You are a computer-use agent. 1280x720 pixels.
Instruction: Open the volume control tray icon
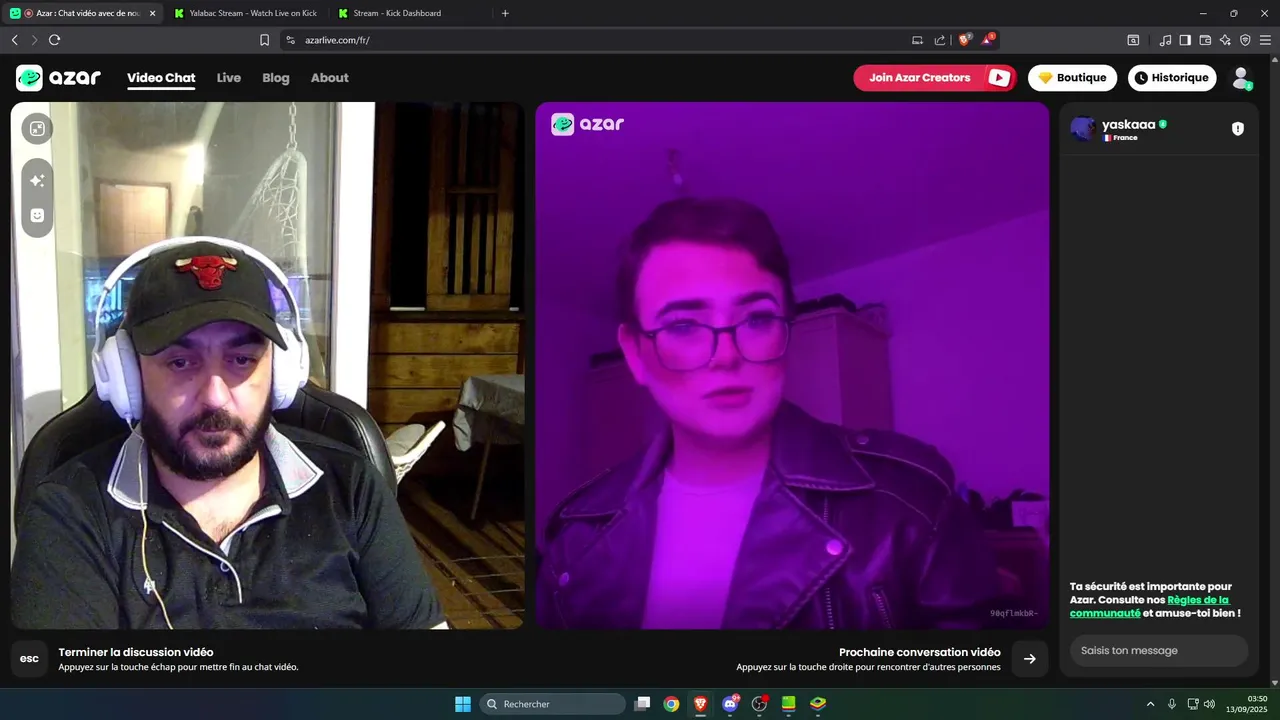[x=1209, y=704]
